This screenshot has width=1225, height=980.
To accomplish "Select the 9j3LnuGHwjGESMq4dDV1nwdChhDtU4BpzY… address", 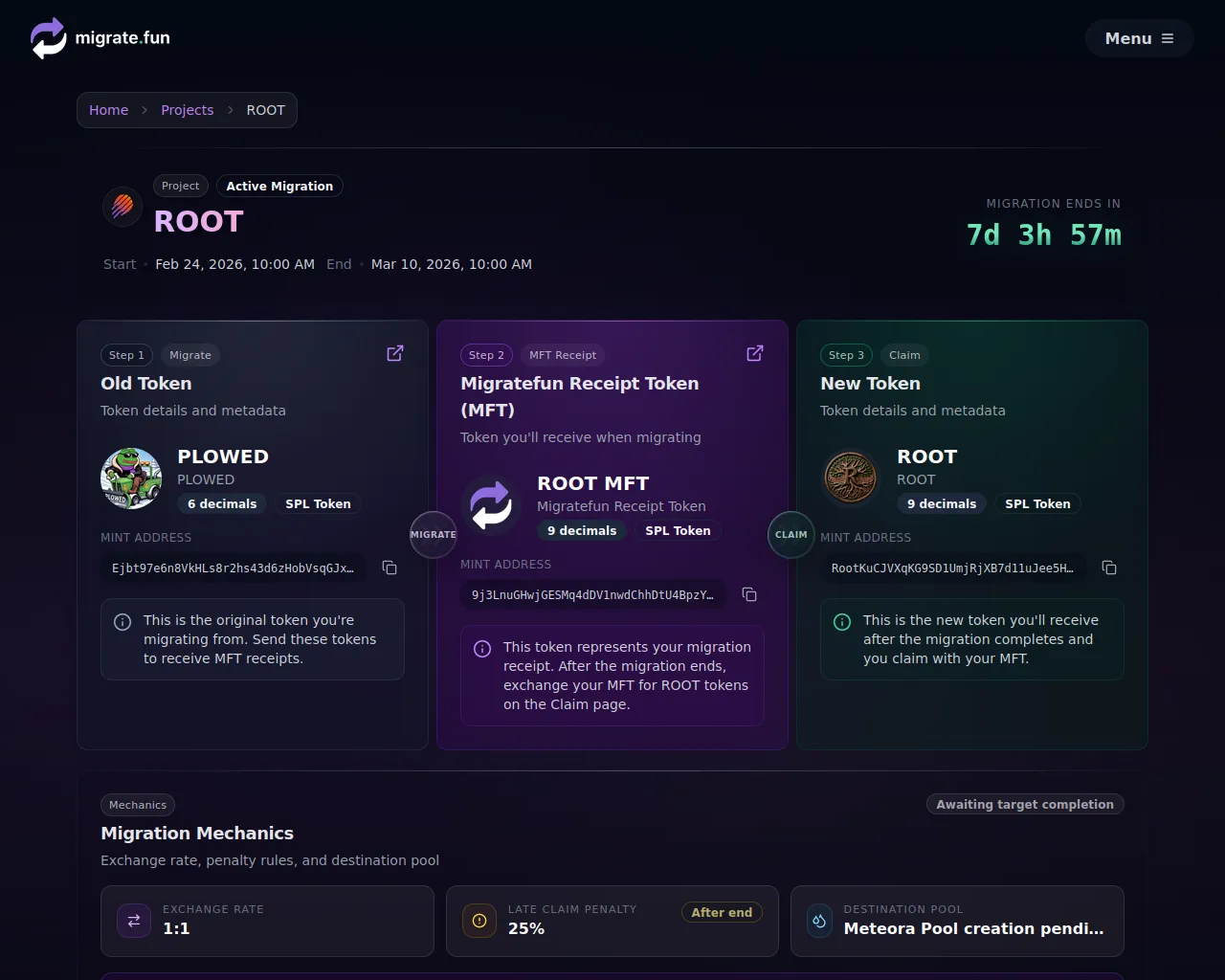I will click(x=592, y=594).
